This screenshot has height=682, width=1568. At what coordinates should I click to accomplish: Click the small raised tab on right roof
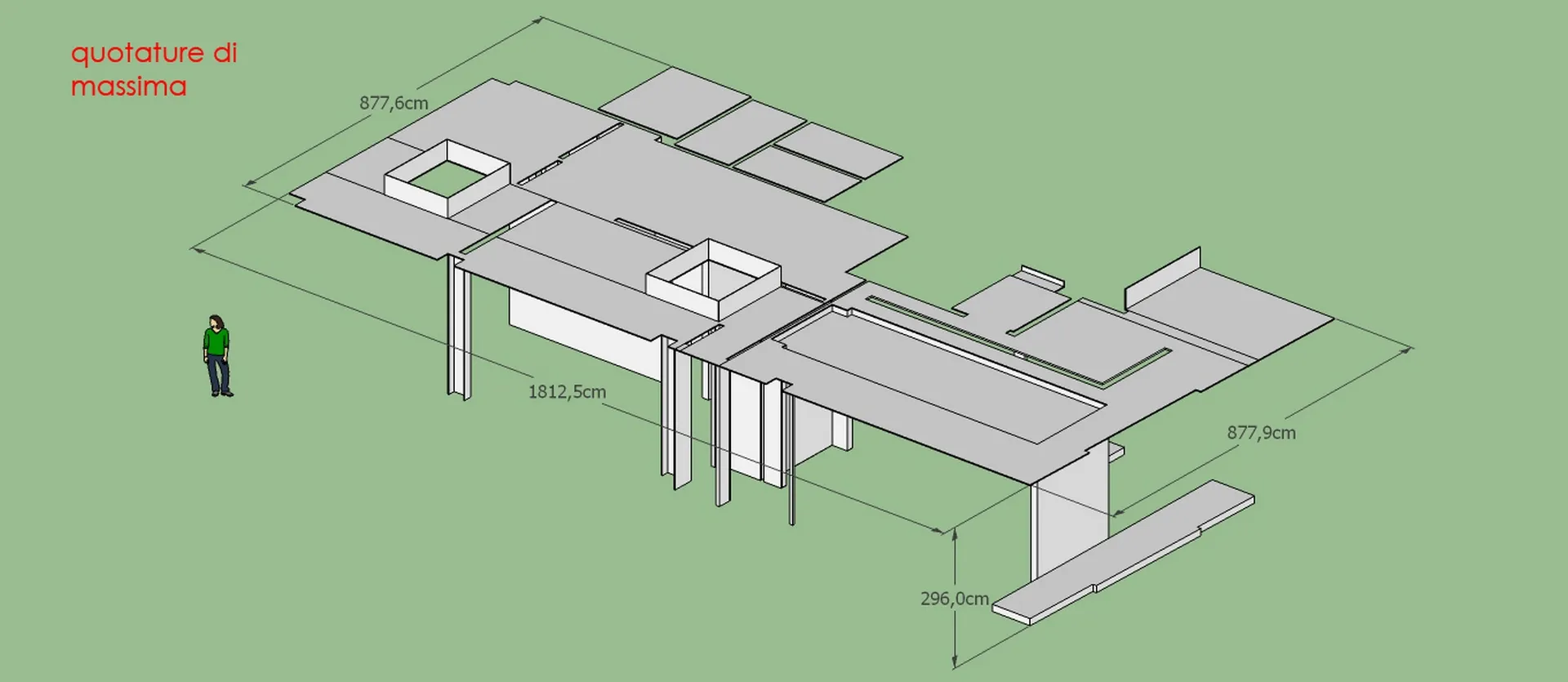[x=1043, y=276]
